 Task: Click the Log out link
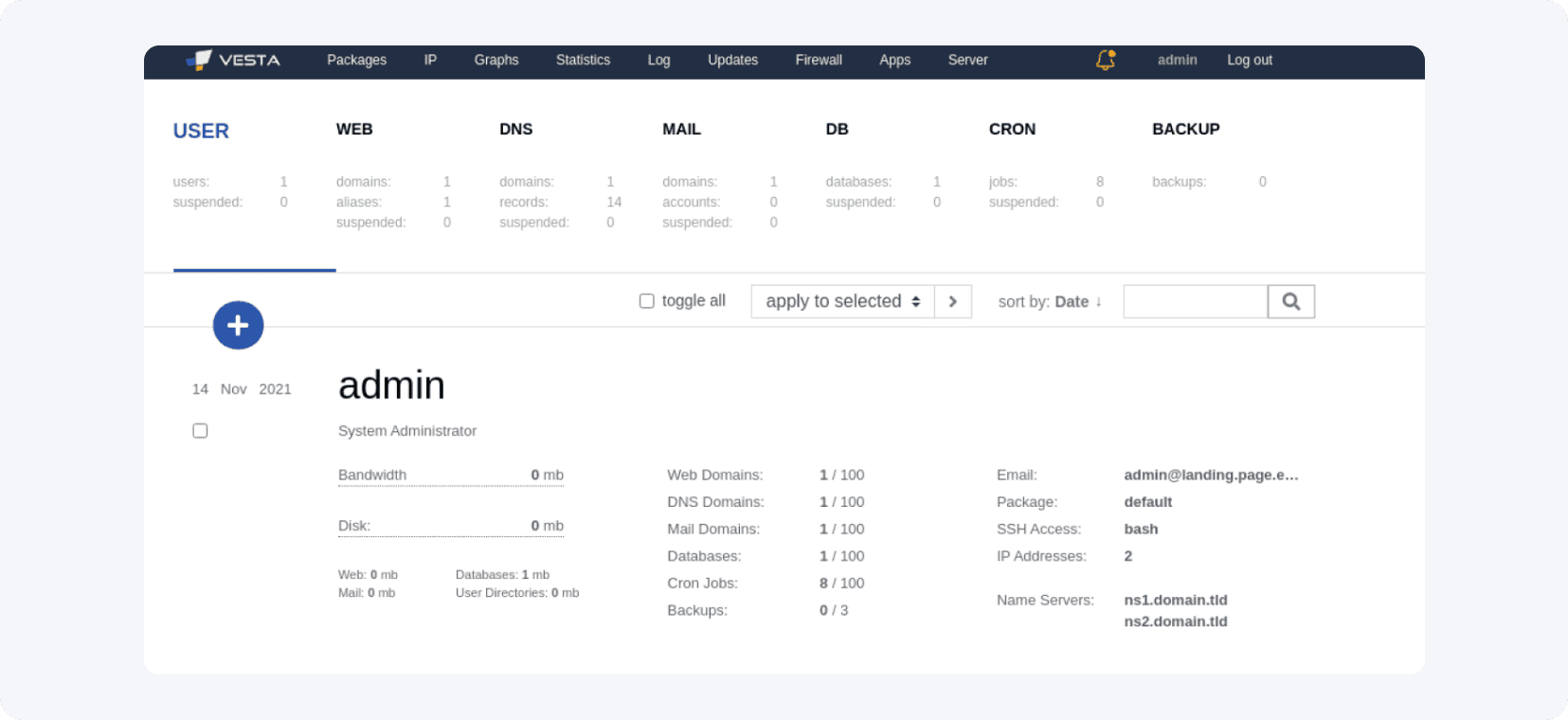coord(1249,60)
